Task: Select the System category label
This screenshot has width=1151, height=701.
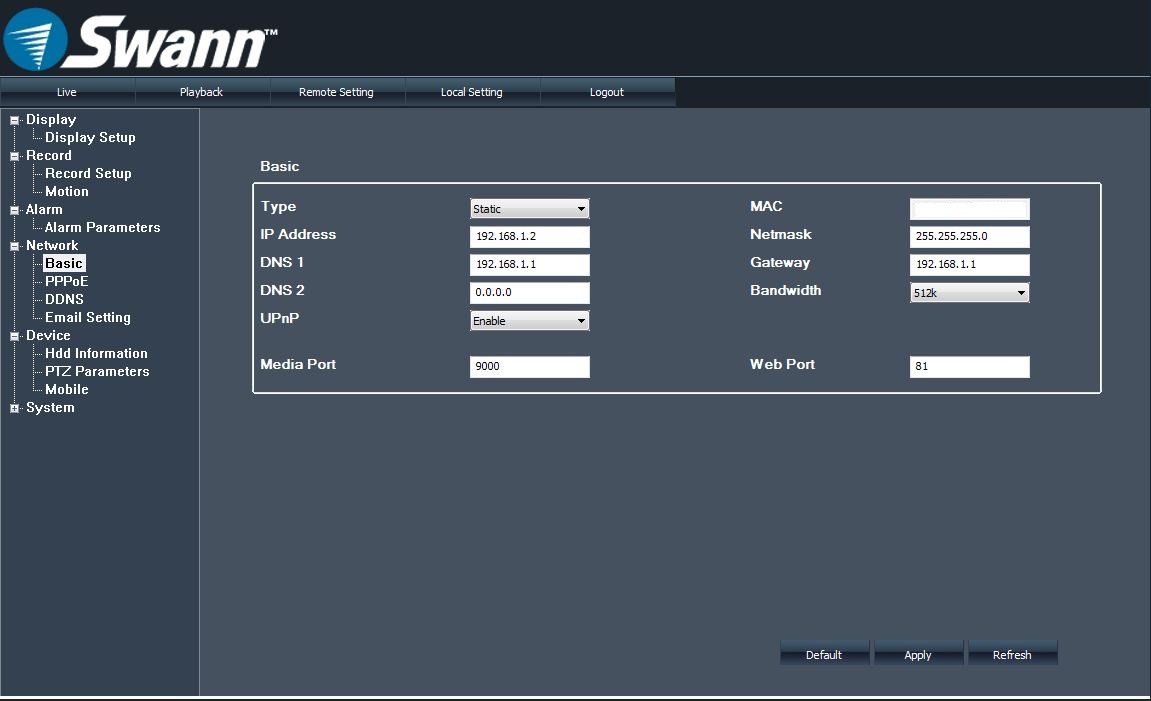Action: pyautogui.click(x=50, y=407)
